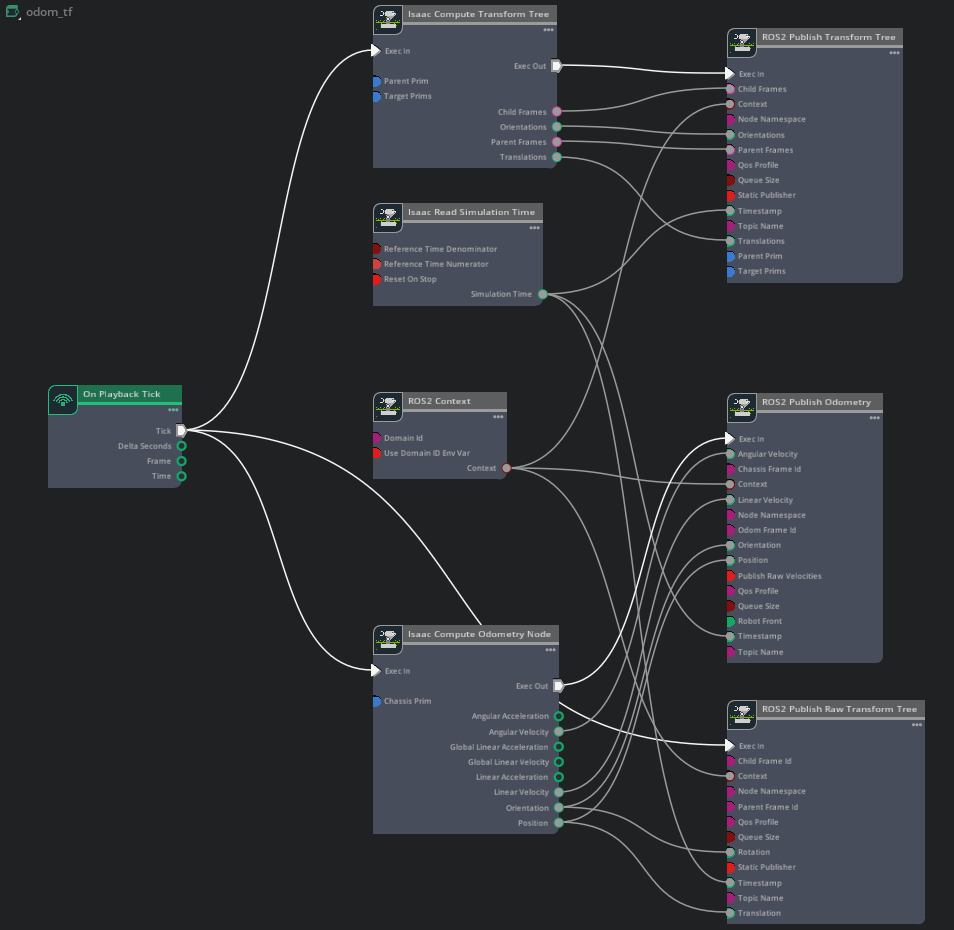Click the On Playback Tick node icon
Viewport: 954px width, 930px height.
[63, 400]
